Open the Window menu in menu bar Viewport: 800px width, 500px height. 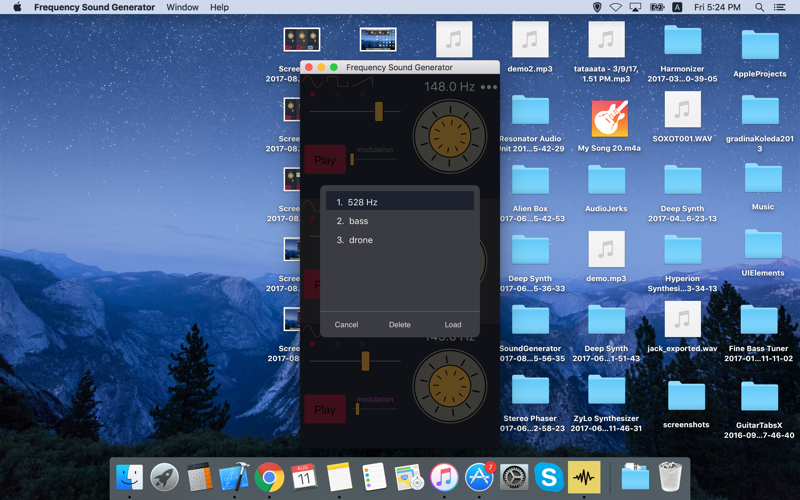(182, 7)
